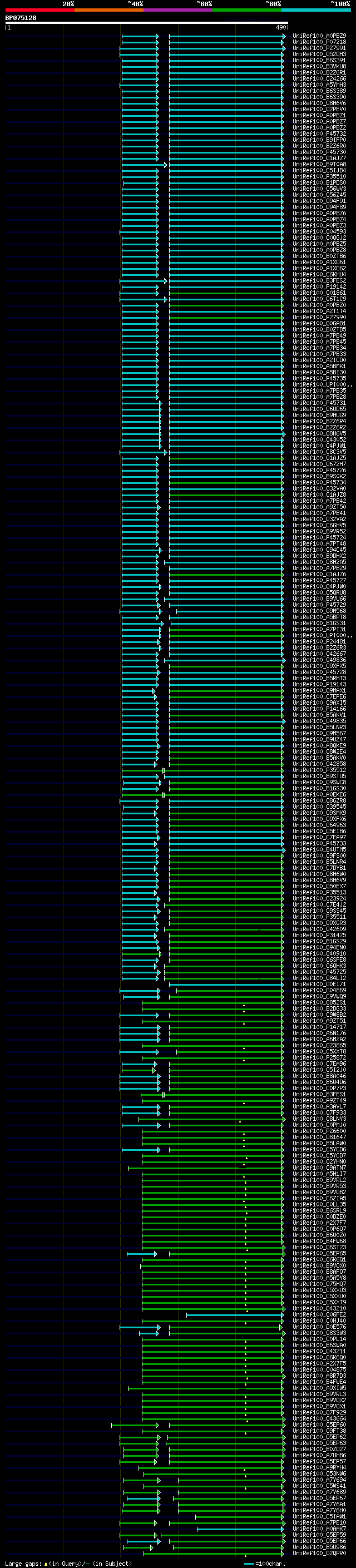Select hit UniRef100_Q9XGR3
356x1568 pixels.
coord(319,923)
